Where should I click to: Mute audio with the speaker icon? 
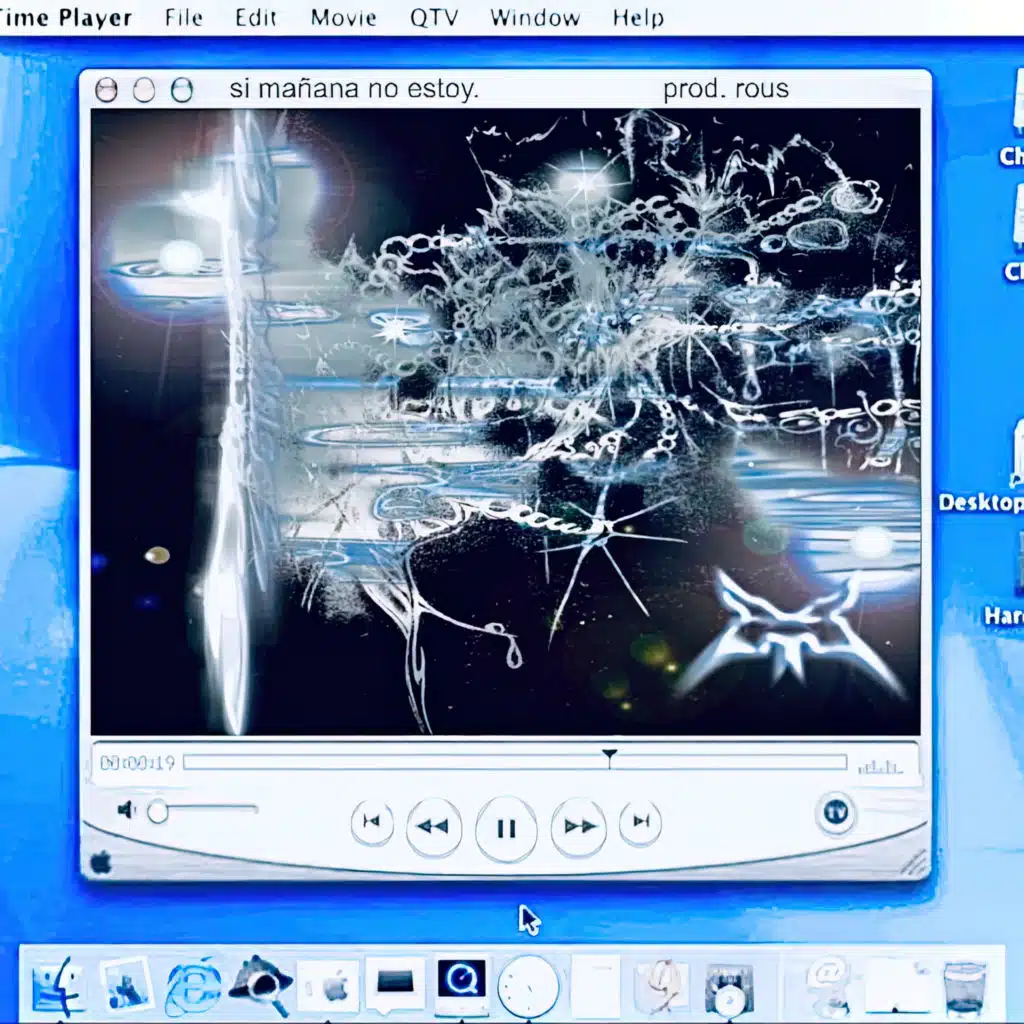[126, 810]
